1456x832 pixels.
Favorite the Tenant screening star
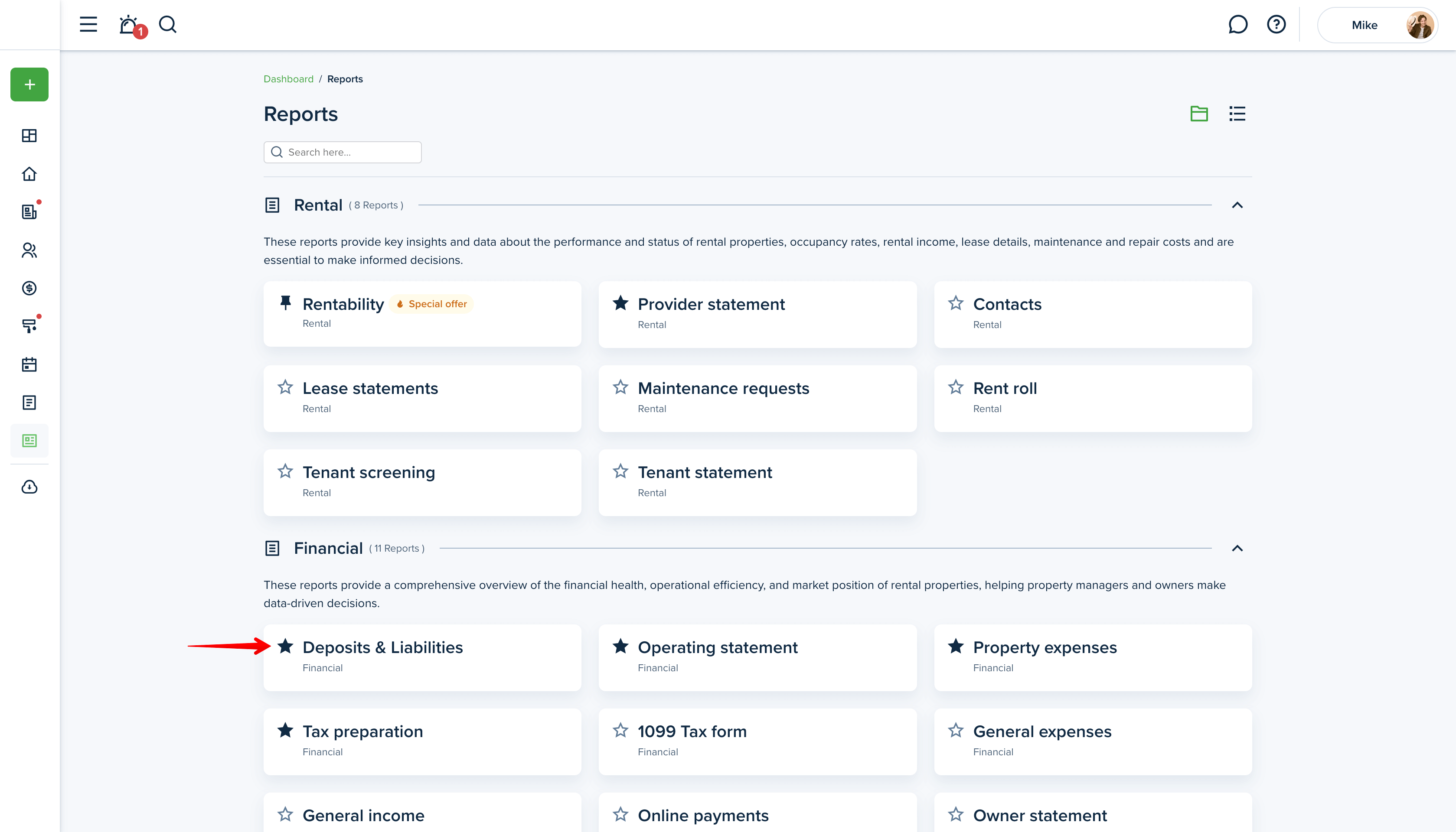click(285, 471)
